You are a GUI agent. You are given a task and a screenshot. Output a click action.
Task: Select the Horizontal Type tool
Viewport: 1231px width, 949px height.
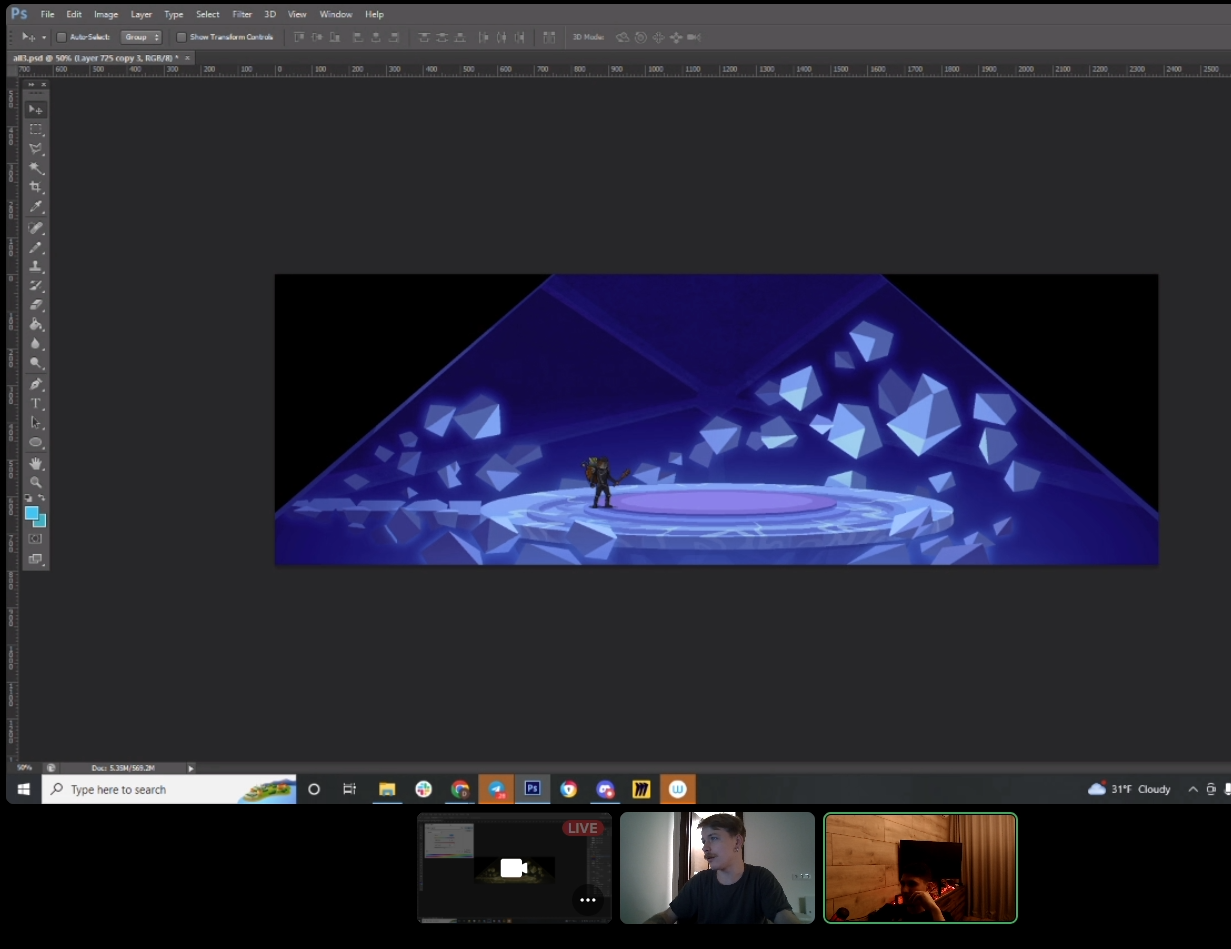click(36, 403)
